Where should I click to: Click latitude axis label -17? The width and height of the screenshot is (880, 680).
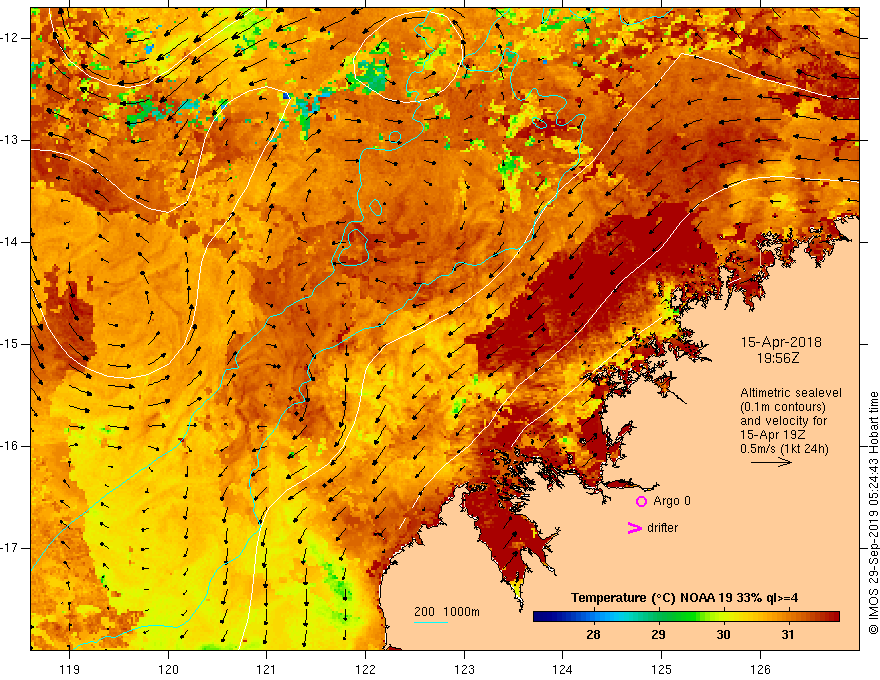tap(10, 548)
